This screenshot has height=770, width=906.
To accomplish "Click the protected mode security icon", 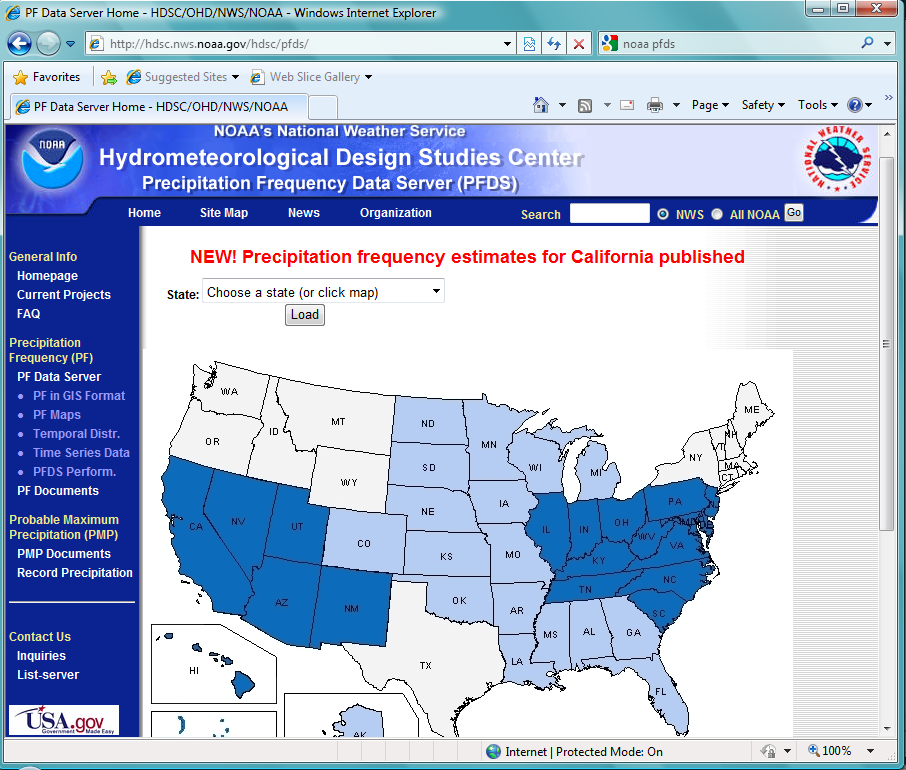I will (x=768, y=751).
